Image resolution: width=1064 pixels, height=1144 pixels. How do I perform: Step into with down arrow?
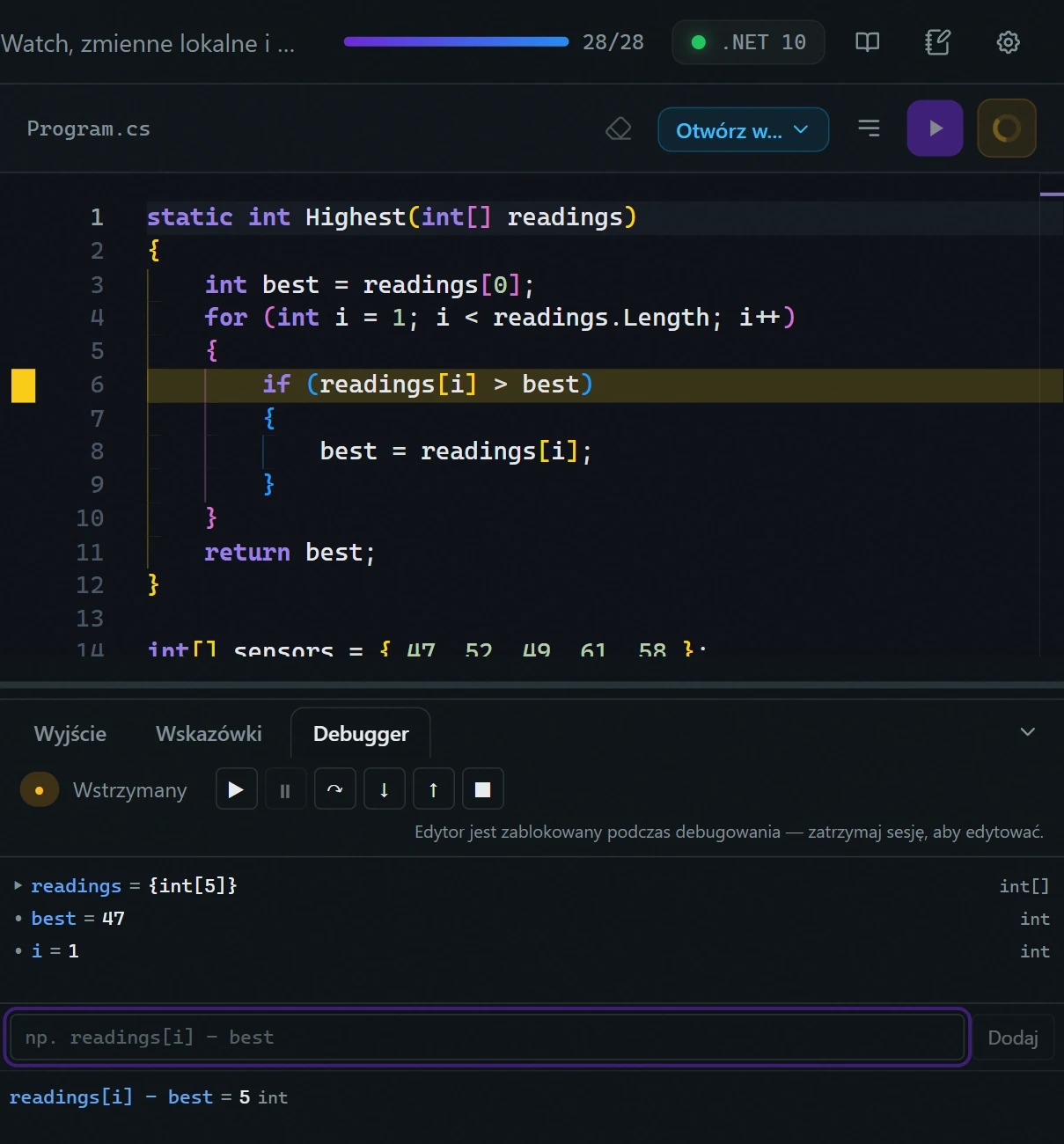coord(384,788)
